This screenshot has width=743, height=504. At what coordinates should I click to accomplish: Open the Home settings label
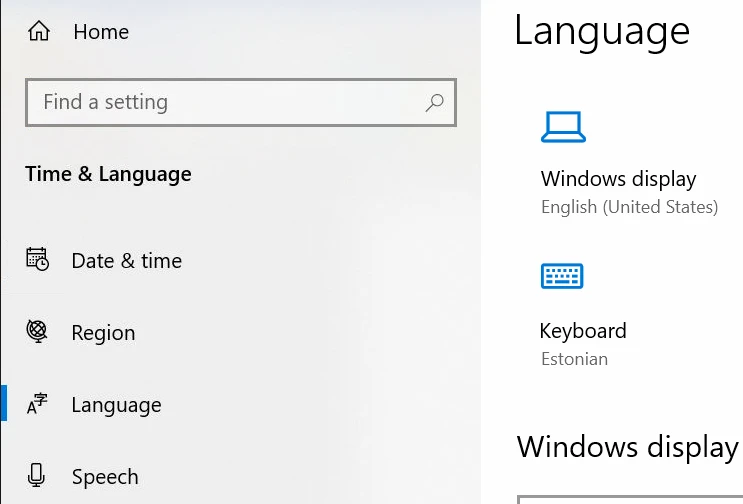(101, 32)
